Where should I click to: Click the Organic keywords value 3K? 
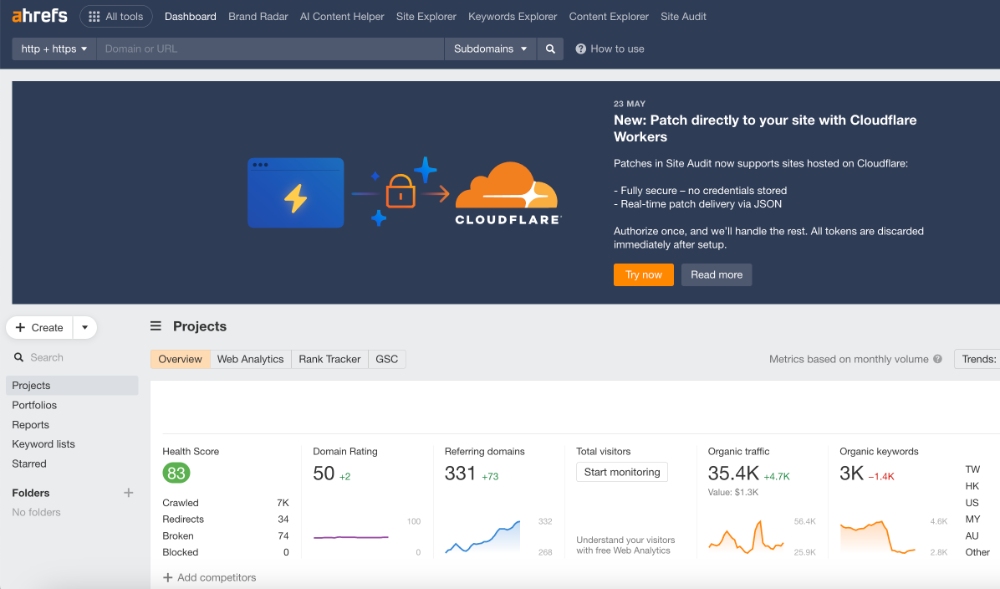tap(851, 473)
